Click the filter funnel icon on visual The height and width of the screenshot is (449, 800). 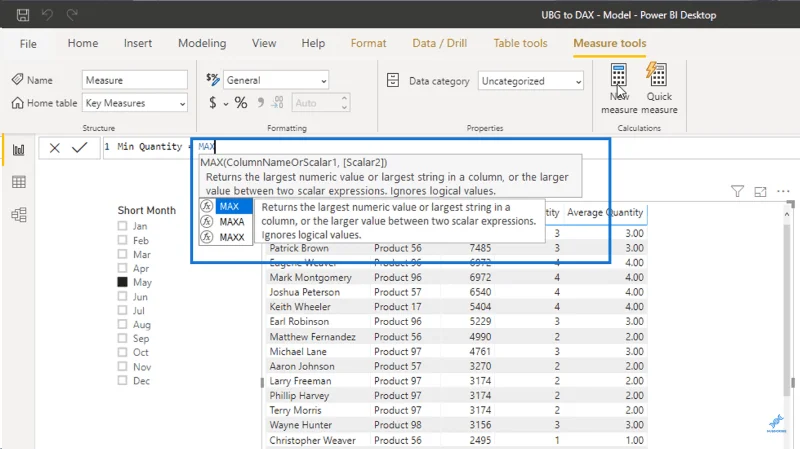pyautogui.click(x=737, y=191)
